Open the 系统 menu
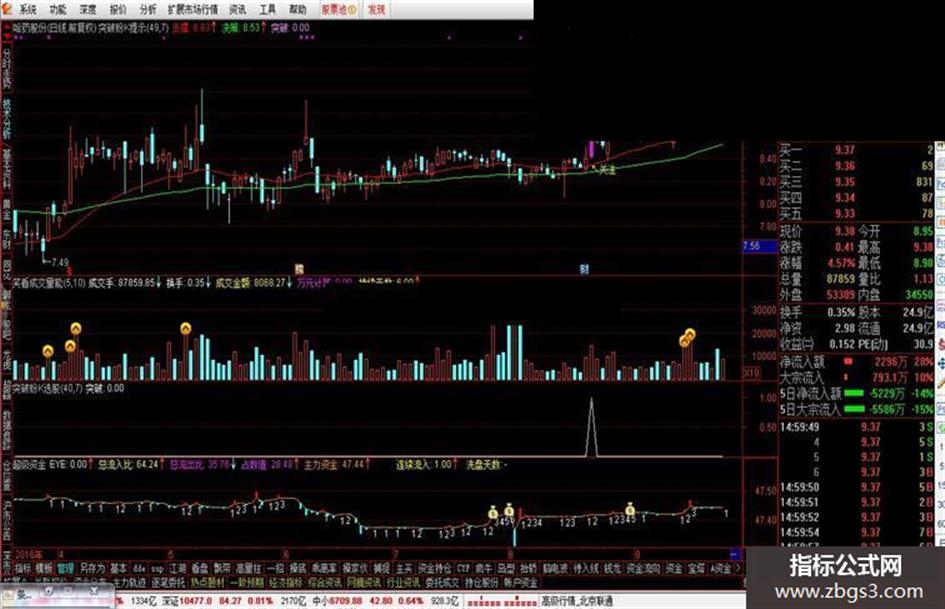 (x=28, y=9)
